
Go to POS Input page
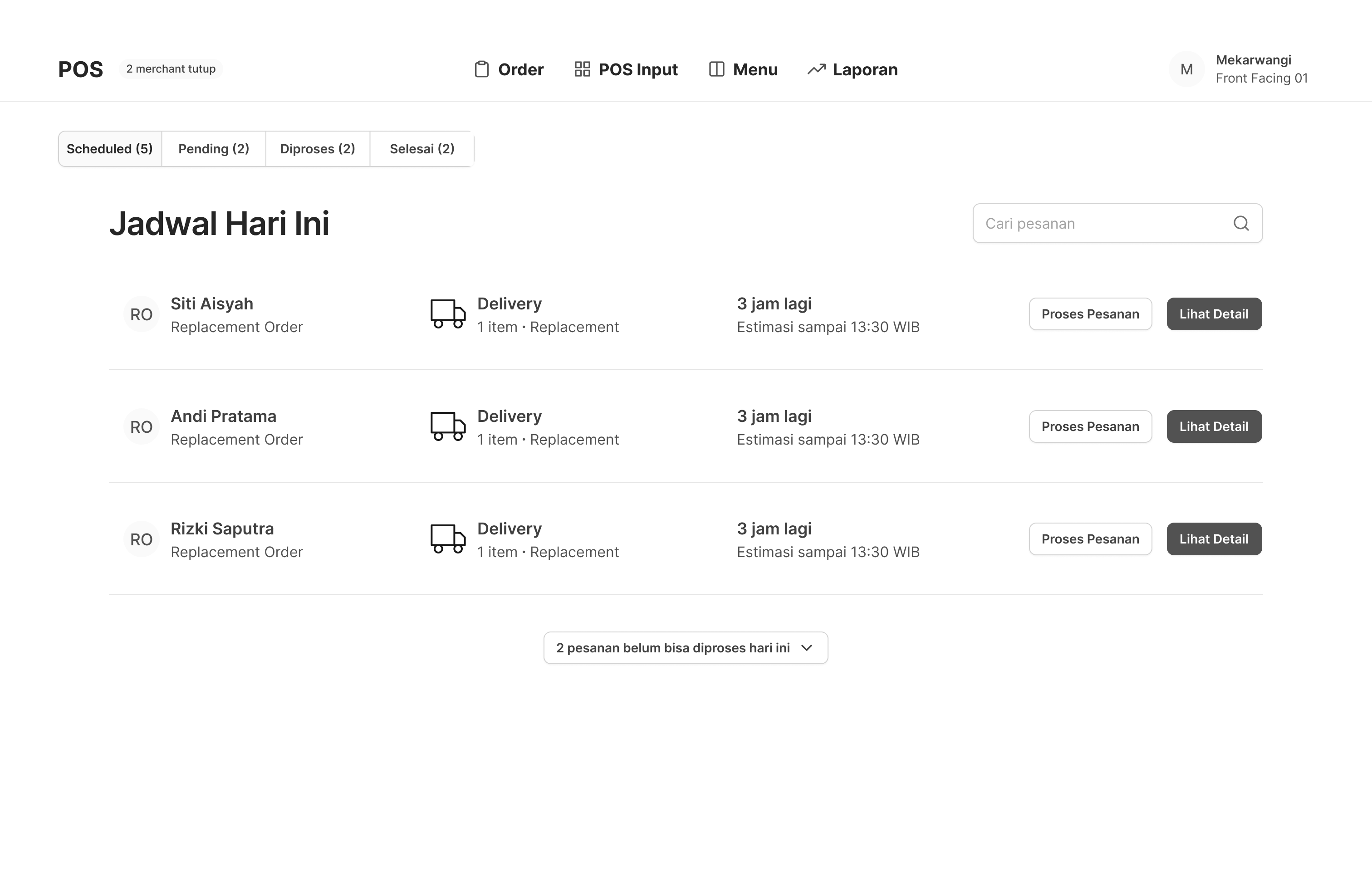pyautogui.click(x=626, y=69)
